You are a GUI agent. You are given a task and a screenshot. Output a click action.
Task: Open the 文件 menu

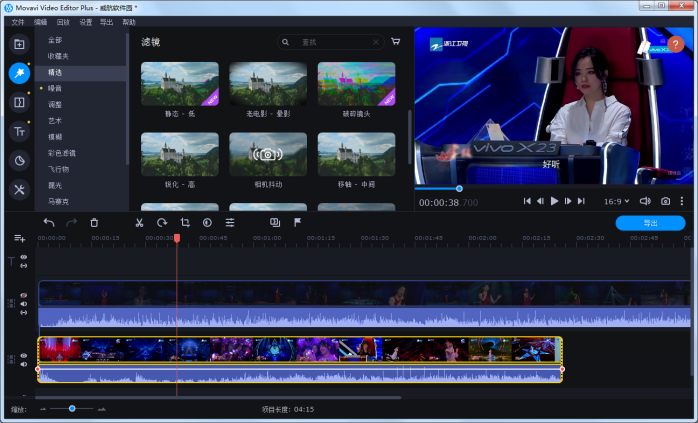click(18, 21)
